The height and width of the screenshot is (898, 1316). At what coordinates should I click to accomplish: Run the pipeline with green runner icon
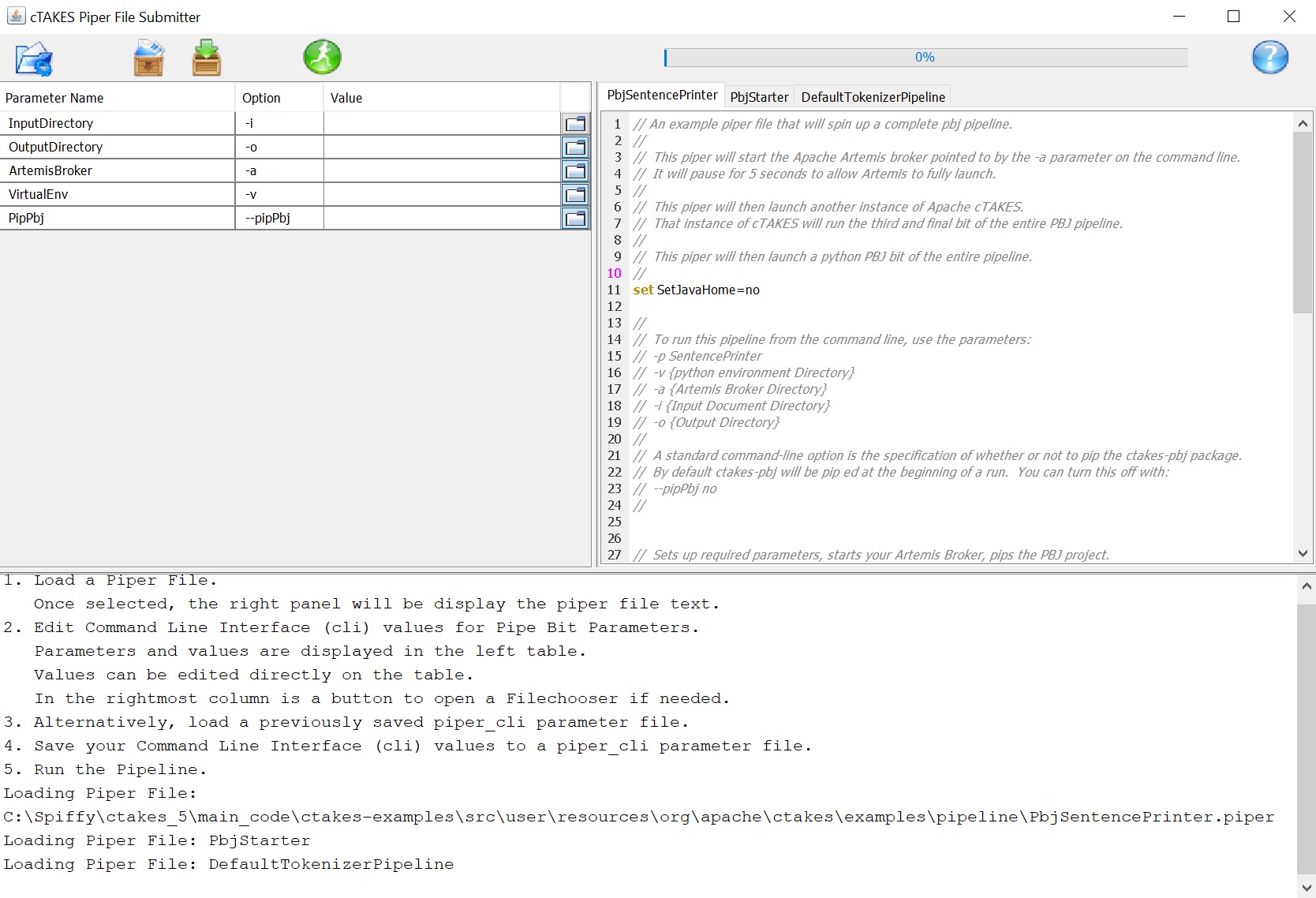point(322,58)
